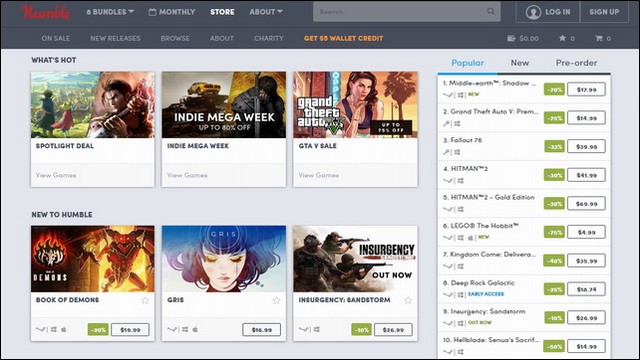This screenshot has height=360, width=640.
Task: Open the wallet balance icon showing $0.00
Action: click(x=511, y=38)
